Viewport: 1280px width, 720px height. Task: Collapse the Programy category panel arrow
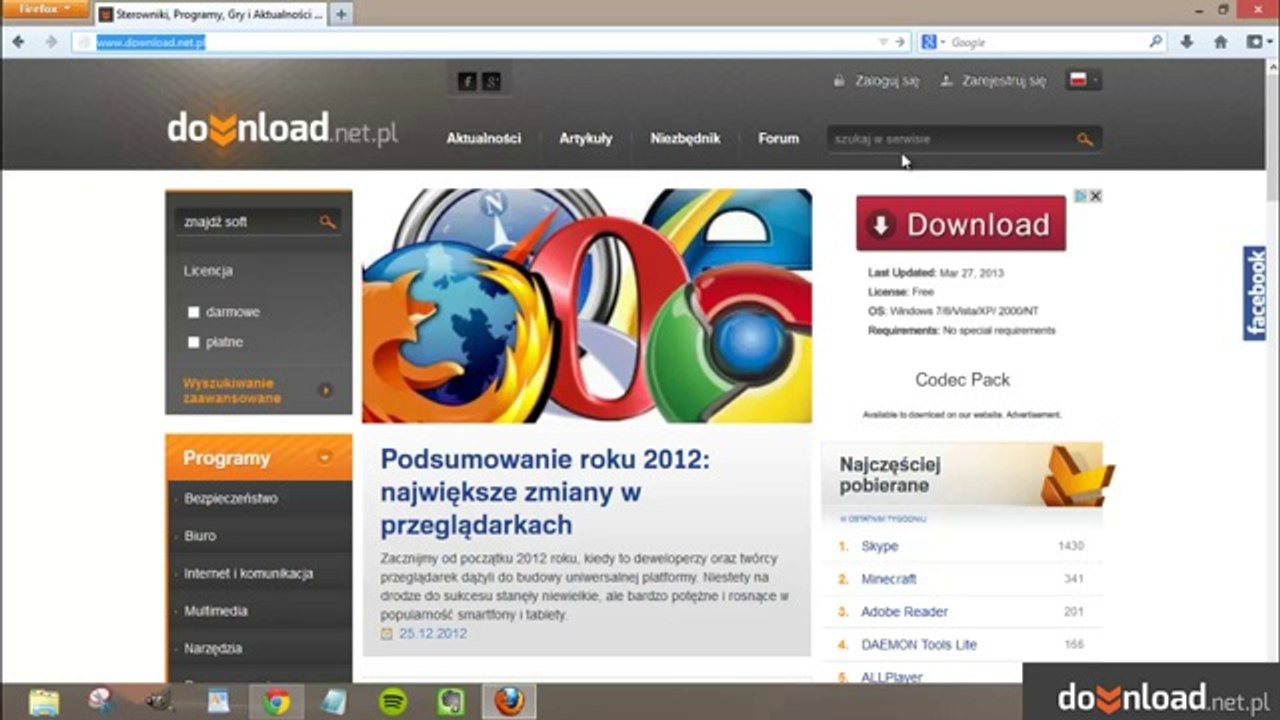[x=324, y=458]
